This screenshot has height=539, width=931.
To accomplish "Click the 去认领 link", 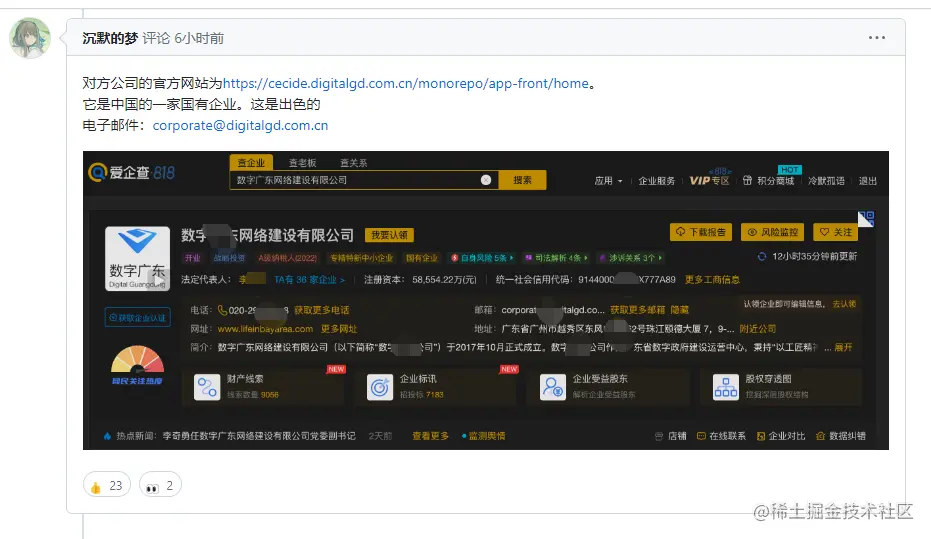I will [844, 303].
